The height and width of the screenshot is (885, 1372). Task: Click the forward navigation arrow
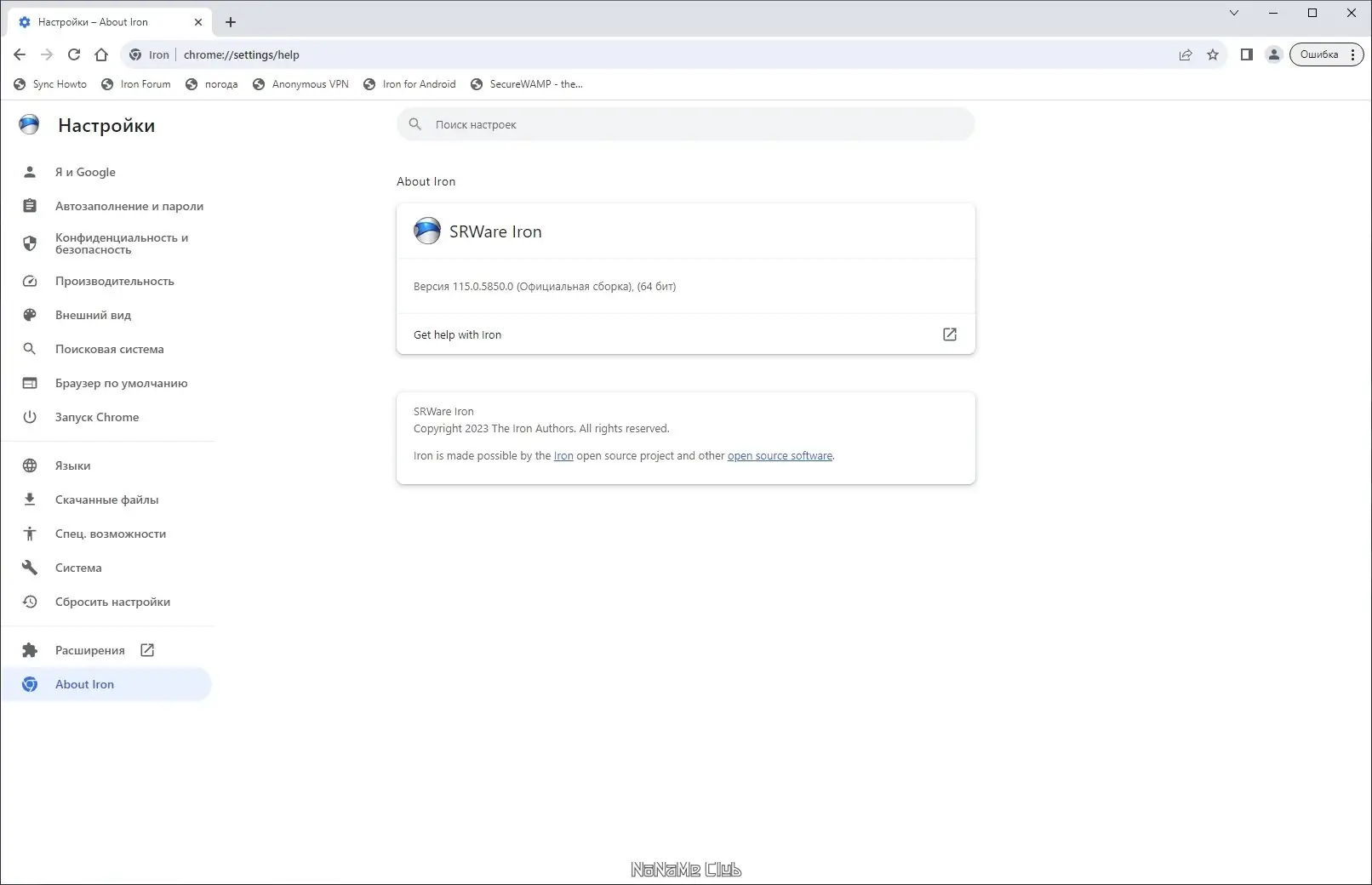click(47, 54)
